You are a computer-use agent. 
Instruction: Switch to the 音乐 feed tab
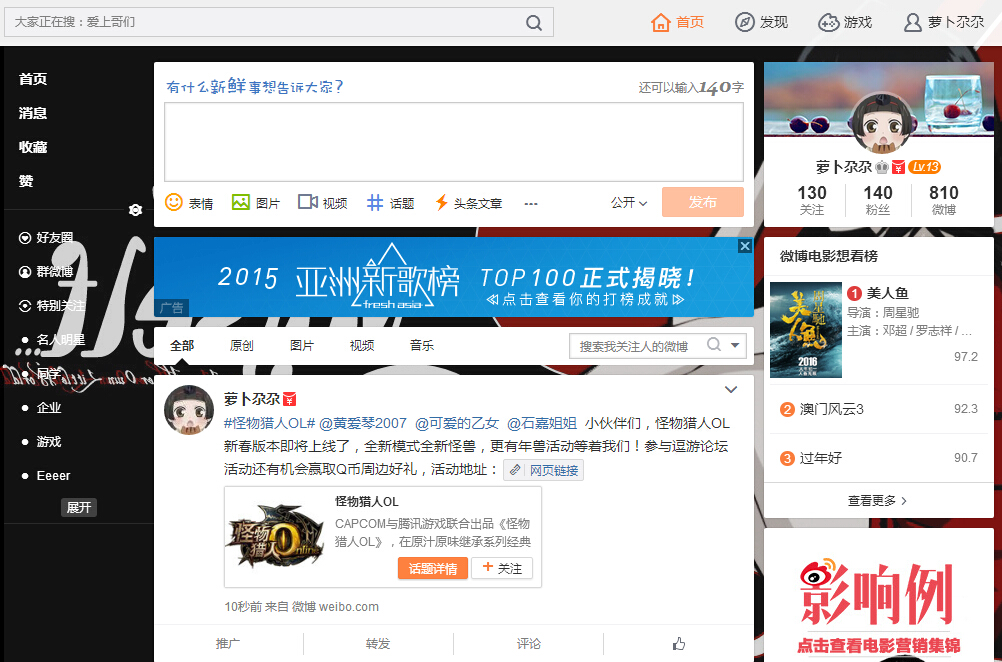(x=422, y=346)
